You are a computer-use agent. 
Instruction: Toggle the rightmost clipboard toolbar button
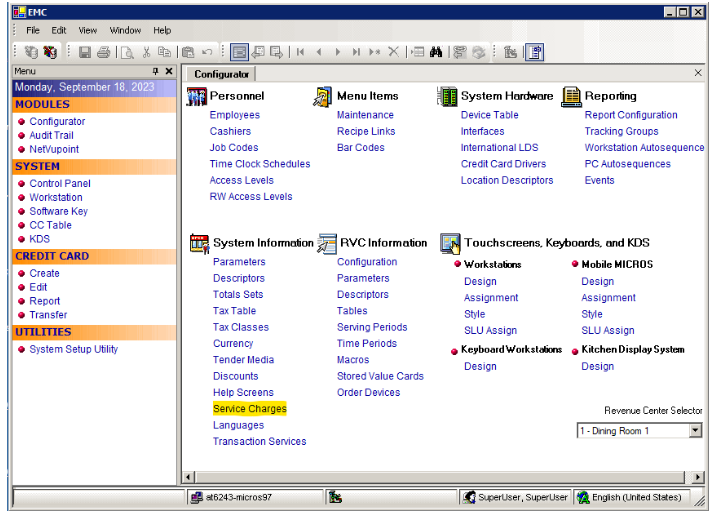click(535, 52)
